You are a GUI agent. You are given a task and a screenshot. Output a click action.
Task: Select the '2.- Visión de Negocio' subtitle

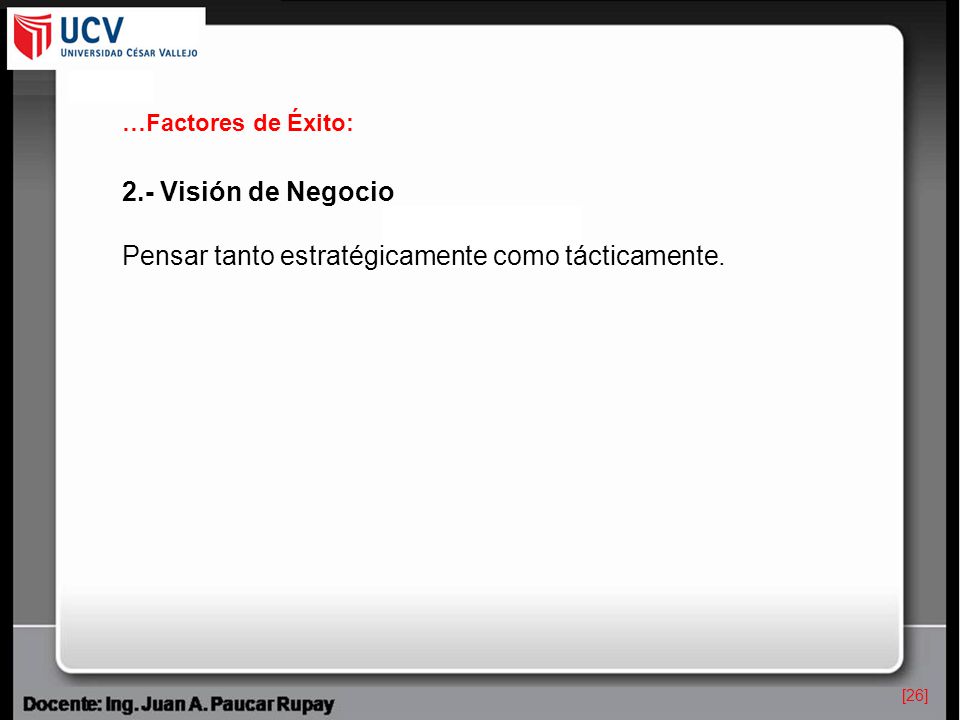(258, 192)
